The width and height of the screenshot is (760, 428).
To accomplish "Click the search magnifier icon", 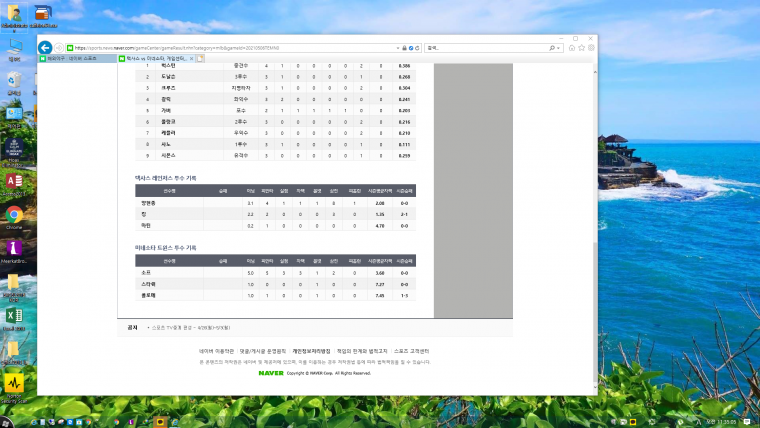I will pos(552,48).
